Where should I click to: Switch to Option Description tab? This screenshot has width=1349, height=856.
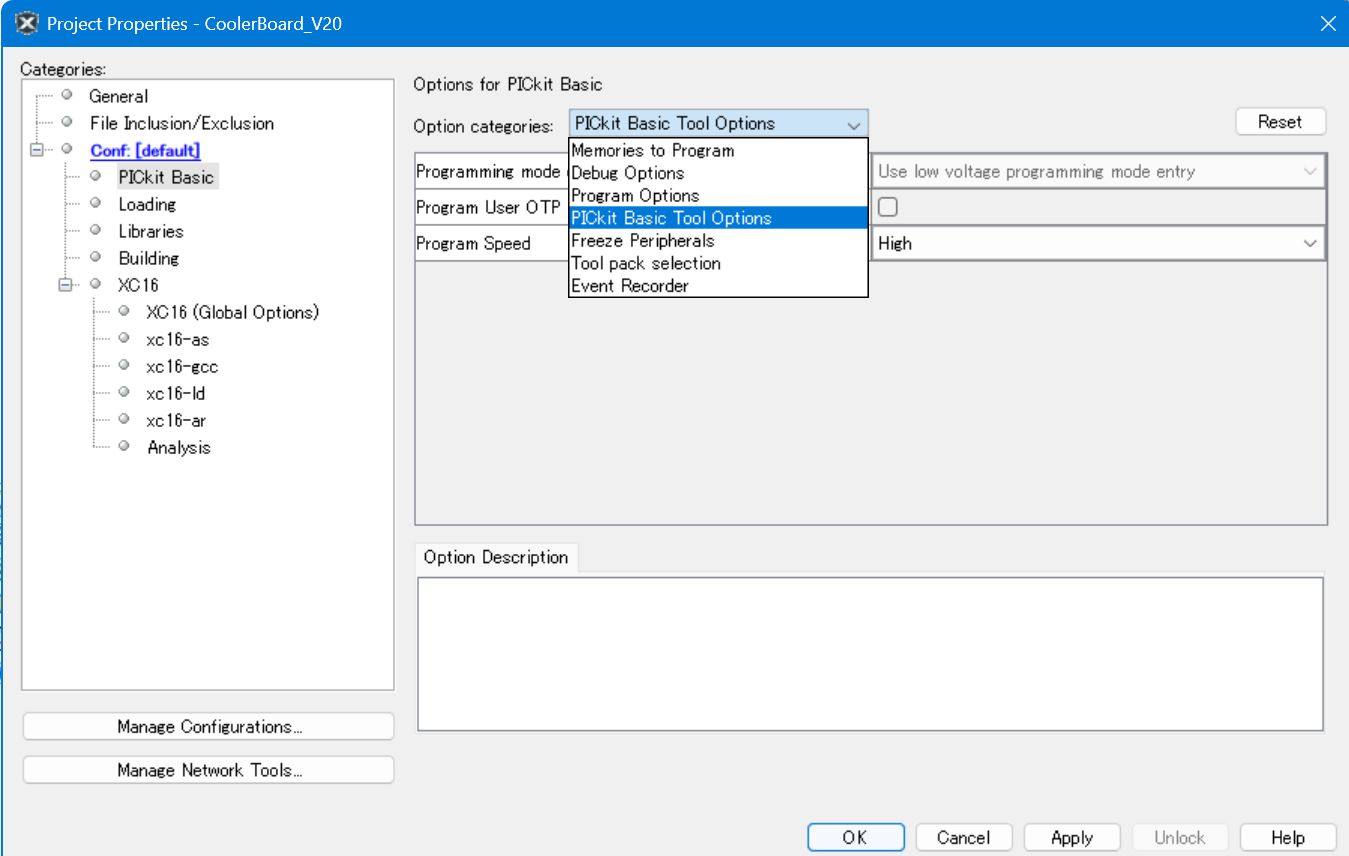tap(496, 557)
